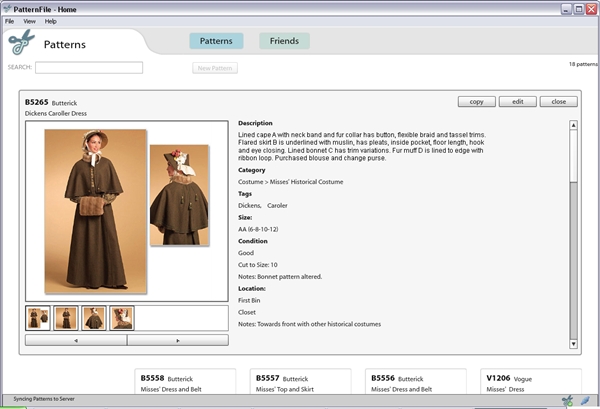Minimize the PatternFile window
Viewport: 600px width, 409px height.
point(566,9)
